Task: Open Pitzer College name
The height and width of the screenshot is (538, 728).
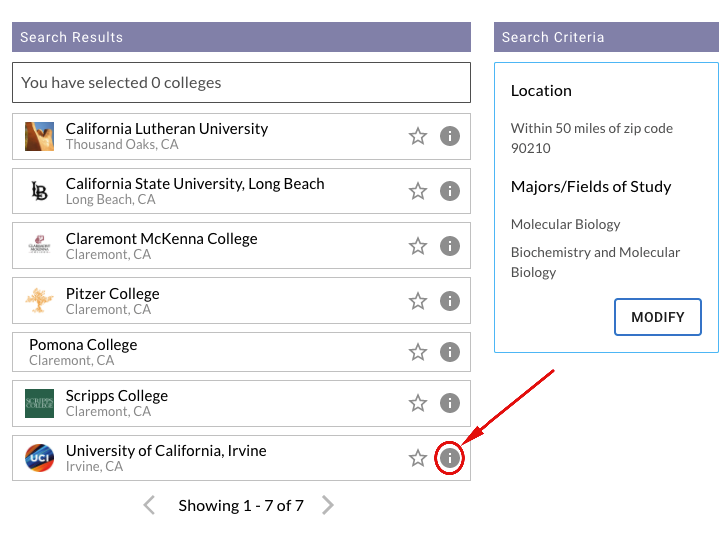Action: (x=112, y=294)
